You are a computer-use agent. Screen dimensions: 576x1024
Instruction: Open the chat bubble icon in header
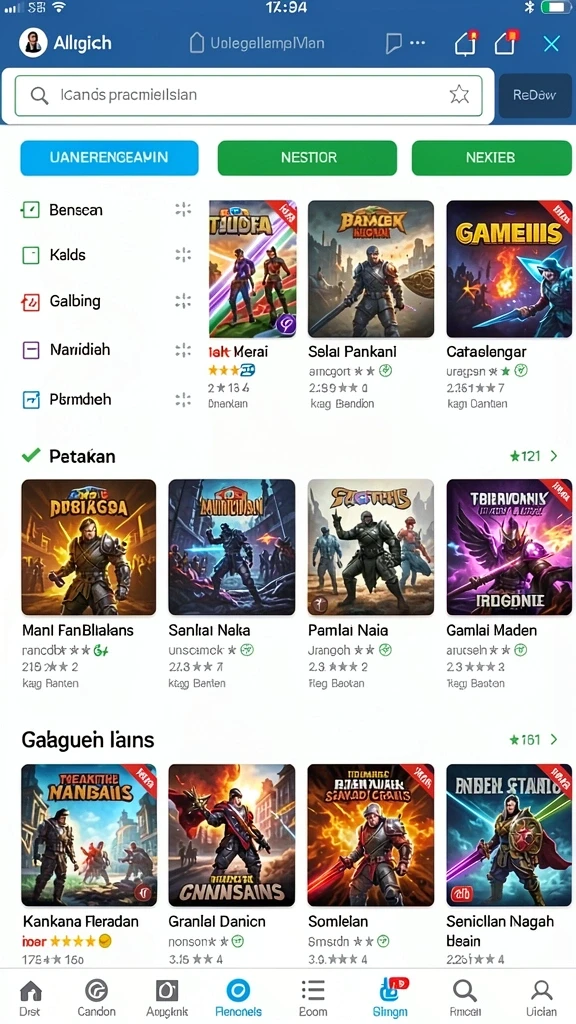[x=394, y=44]
